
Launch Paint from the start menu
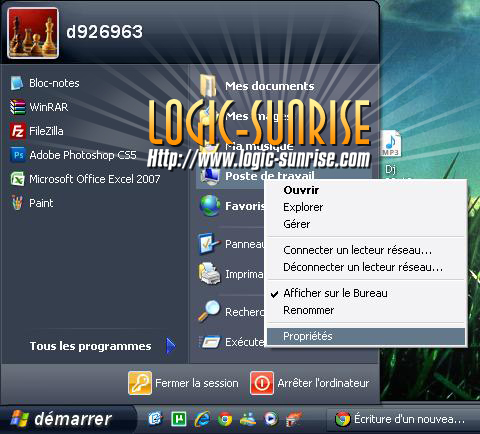32,203
